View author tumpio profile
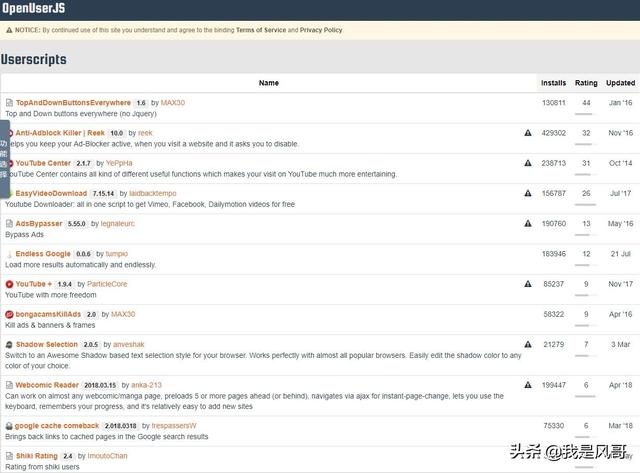The image size is (640, 473). 117,254
